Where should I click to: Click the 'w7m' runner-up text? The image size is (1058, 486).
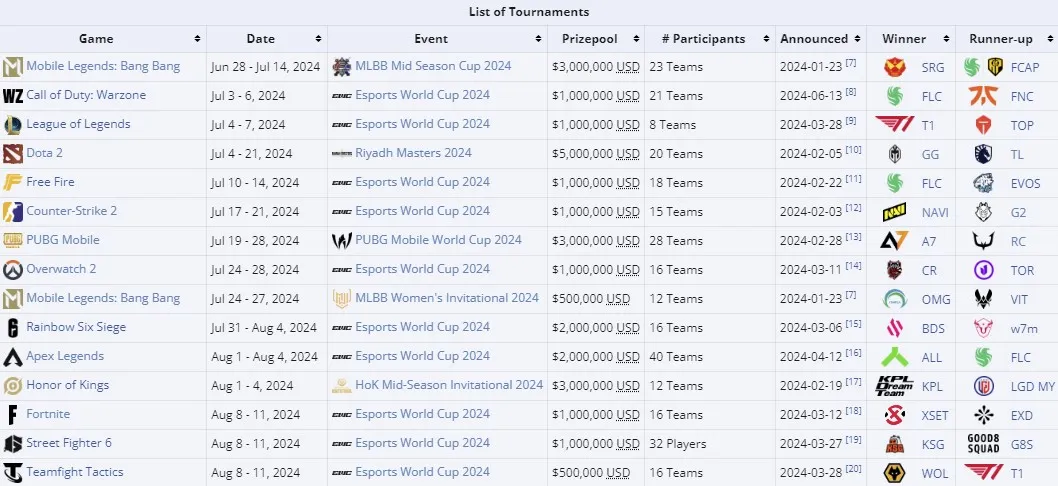[x=1024, y=329]
